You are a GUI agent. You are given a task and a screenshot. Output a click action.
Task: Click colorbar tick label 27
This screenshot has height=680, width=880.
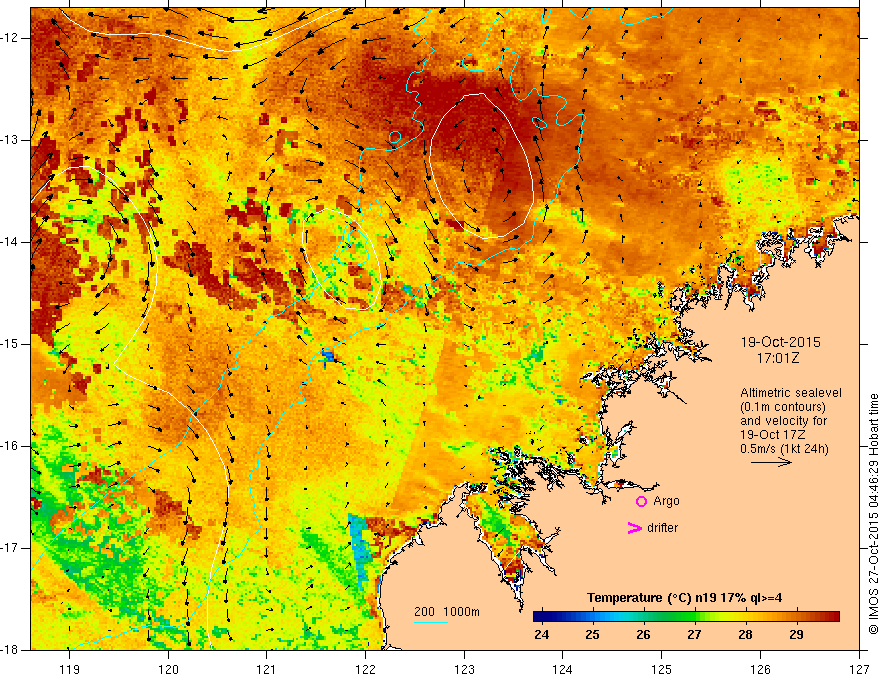tap(694, 635)
